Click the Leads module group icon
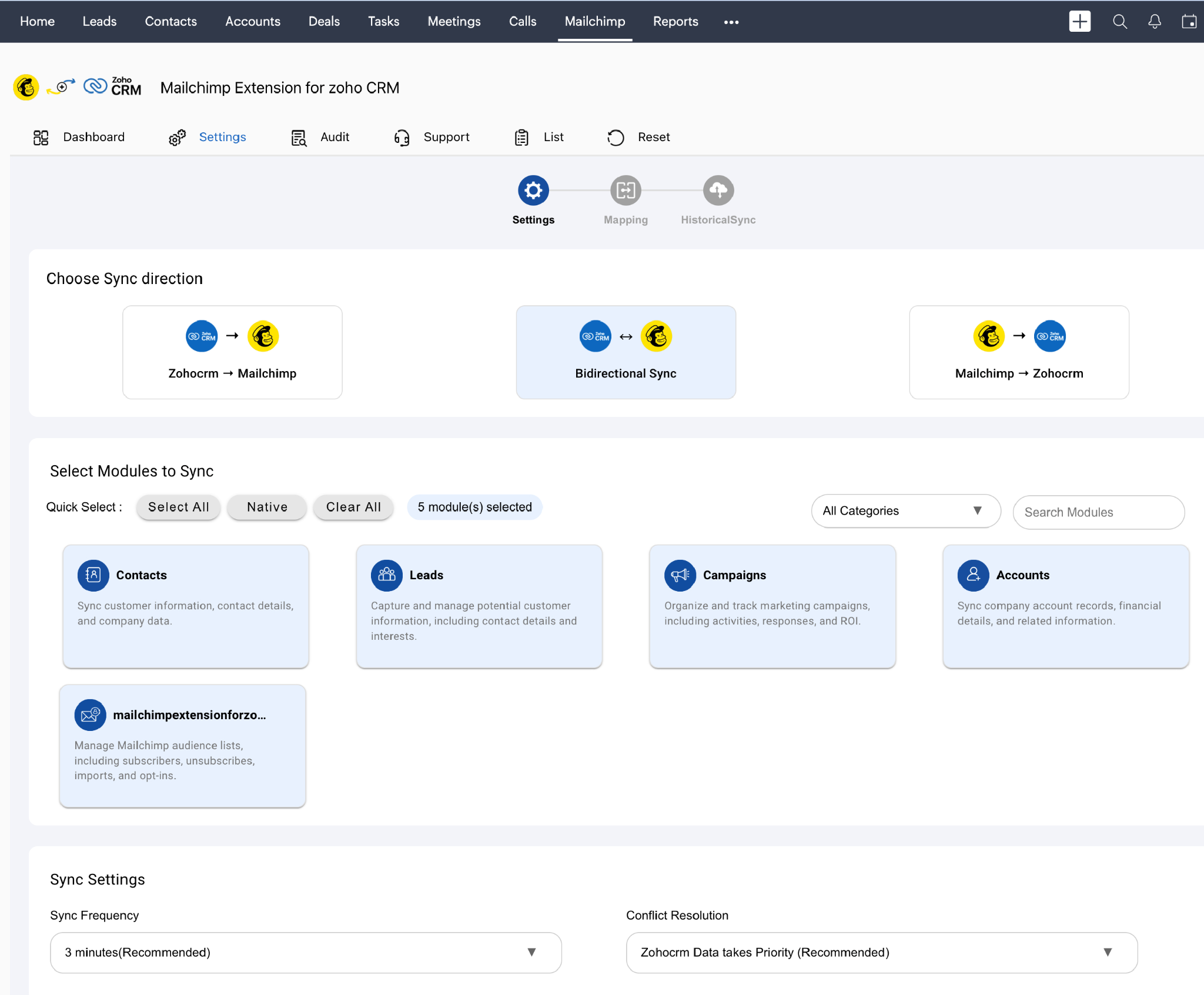This screenshot has height=995, width=1204. (x=387, y=575)
